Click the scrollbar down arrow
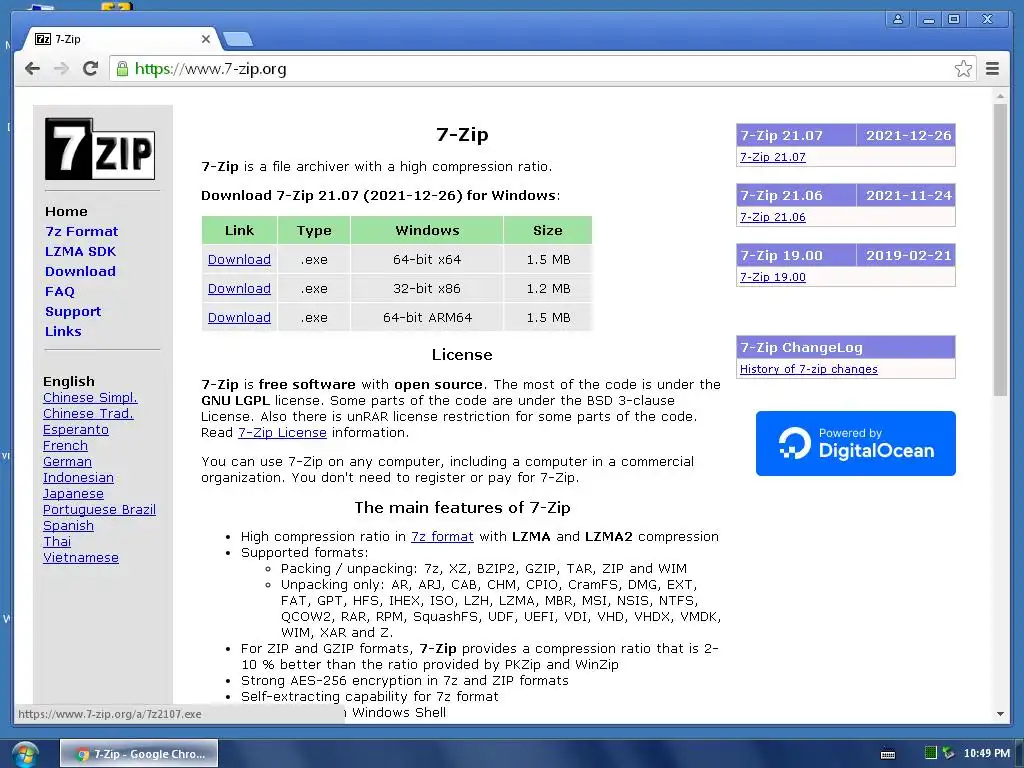The height and width of the screenshot is (768, 1024). point(1000,714)
